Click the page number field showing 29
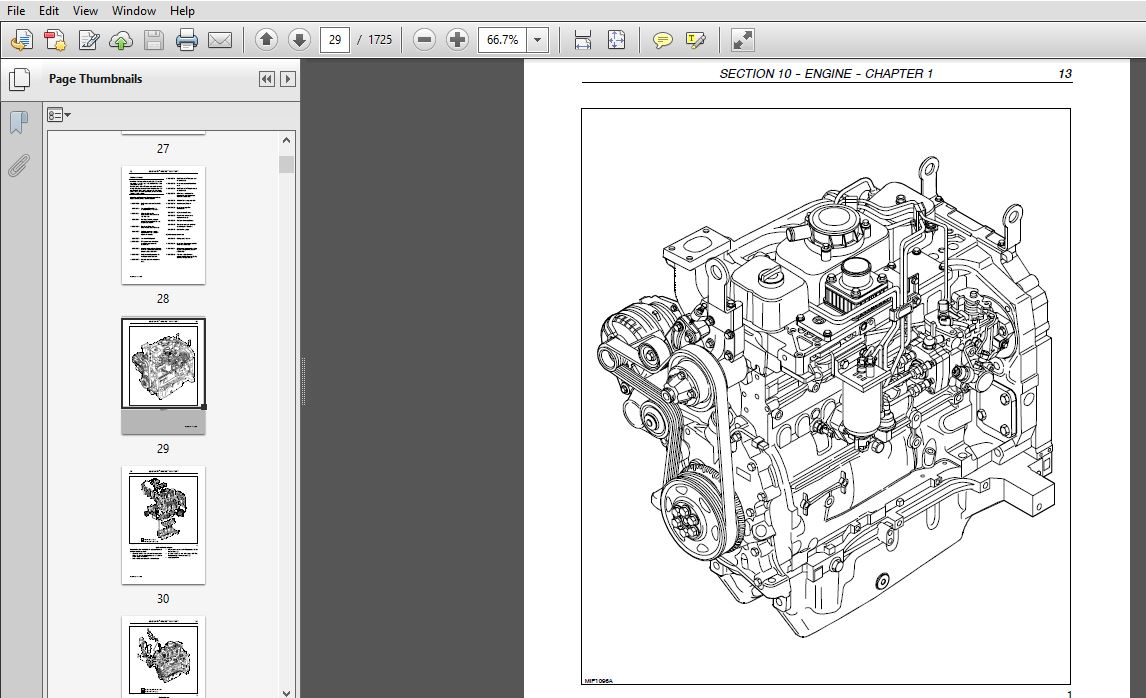1146x698 pixels. pyautogui.click(x=335, y=39)
